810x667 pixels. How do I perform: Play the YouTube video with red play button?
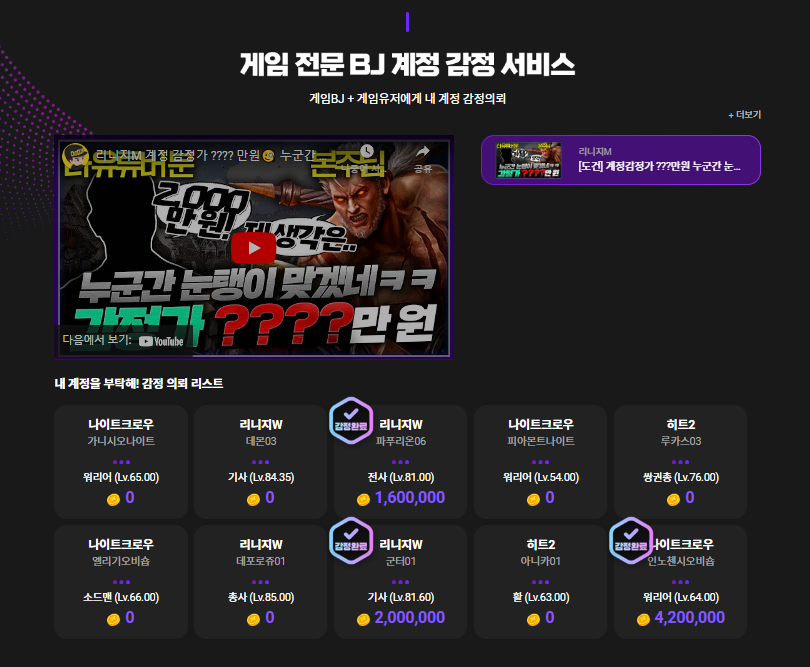pyautogui.click(x=253, y=248)
